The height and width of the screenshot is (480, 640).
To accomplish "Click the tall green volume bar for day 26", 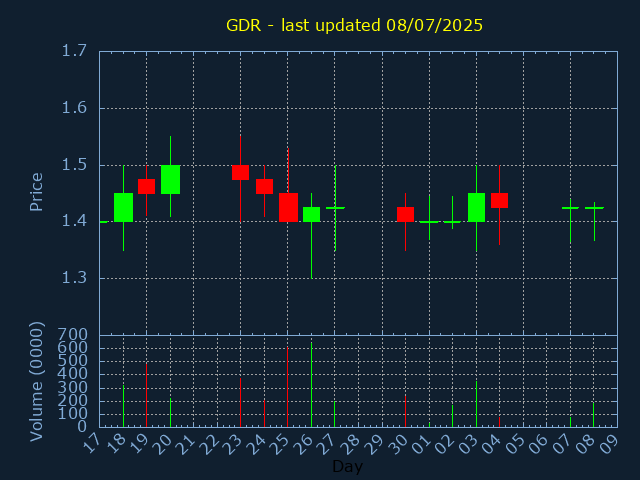I will coord(311,385).
